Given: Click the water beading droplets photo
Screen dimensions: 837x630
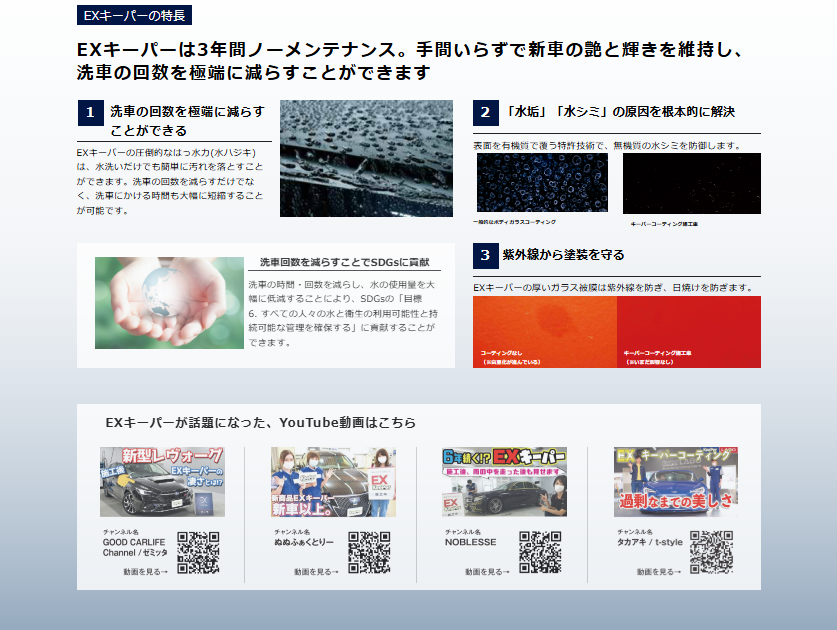Looking at the screenshot, I should point(366,158).
